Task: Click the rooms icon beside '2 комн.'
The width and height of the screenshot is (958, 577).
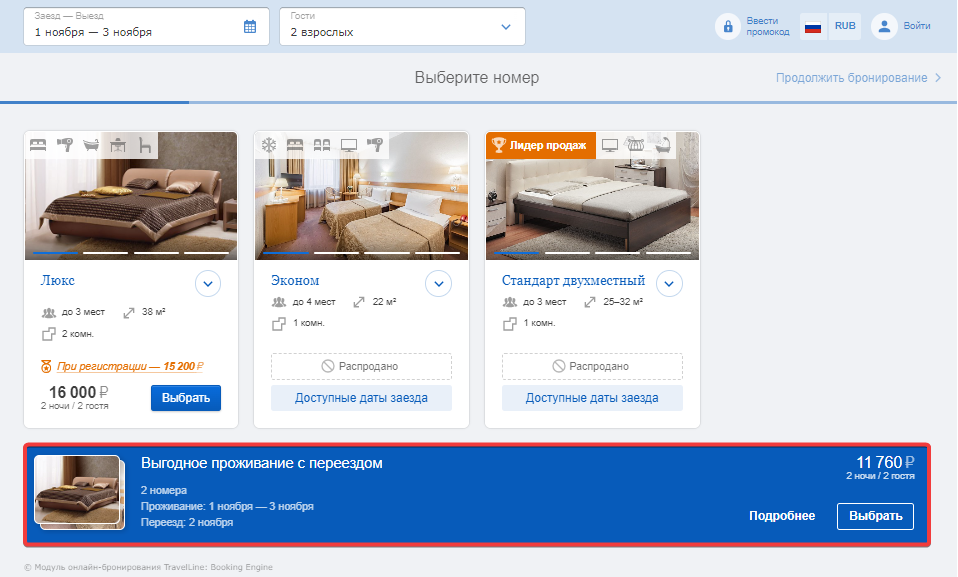Action: coord(48,334)
